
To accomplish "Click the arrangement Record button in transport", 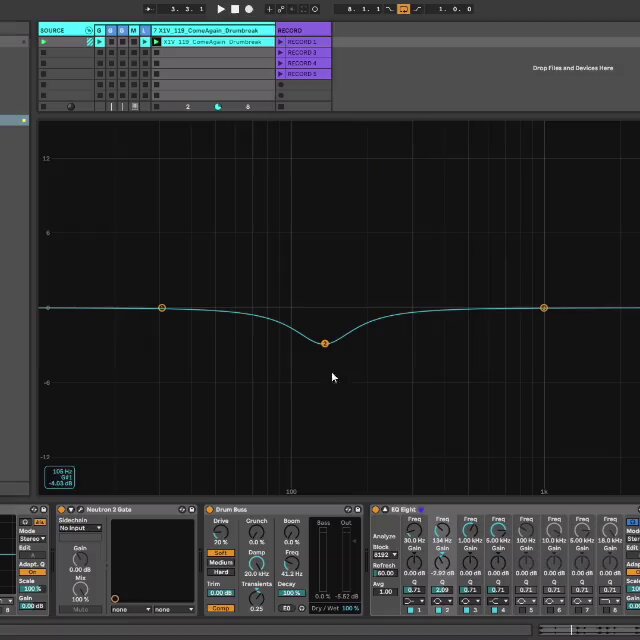I will point(249,9).
